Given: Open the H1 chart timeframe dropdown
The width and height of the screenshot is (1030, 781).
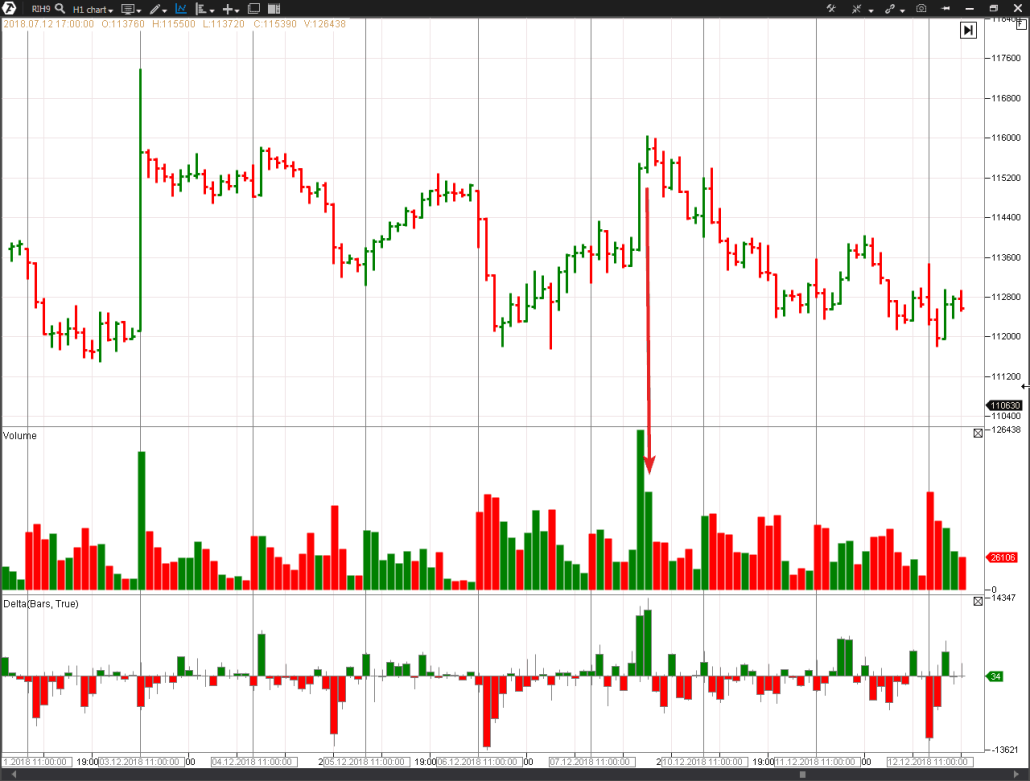Looking at the screenshot, I should (x=92, y=9).
